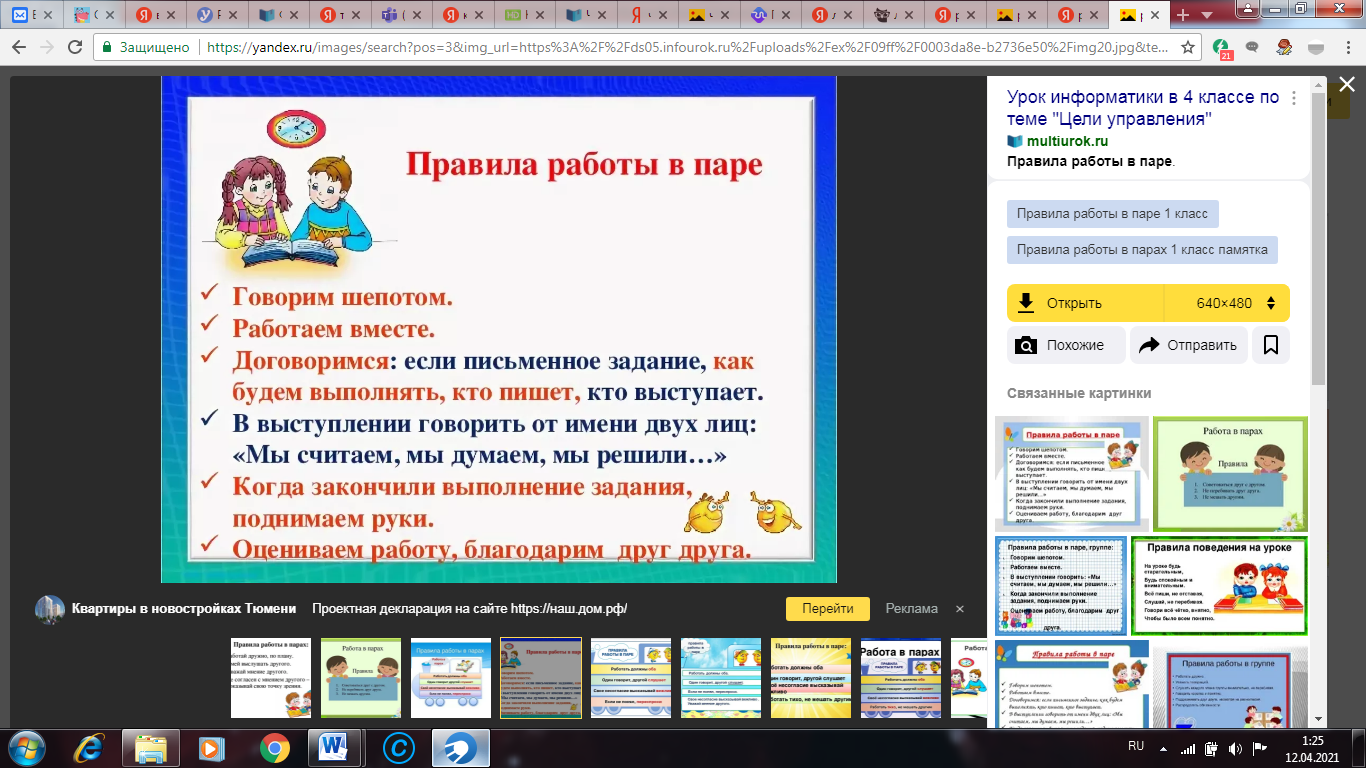Open the lesson title link Урок информатики
This screenshot has width=1366, height=768.
[1143, 108]
